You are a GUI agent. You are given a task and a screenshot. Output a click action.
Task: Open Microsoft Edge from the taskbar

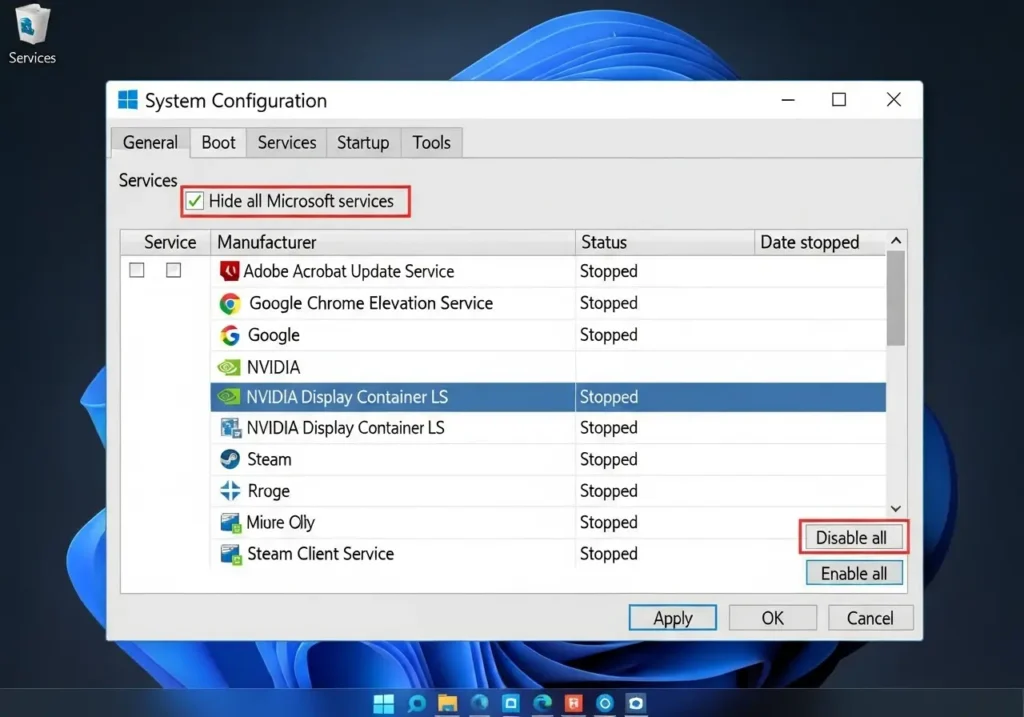(x=542, y=703)
